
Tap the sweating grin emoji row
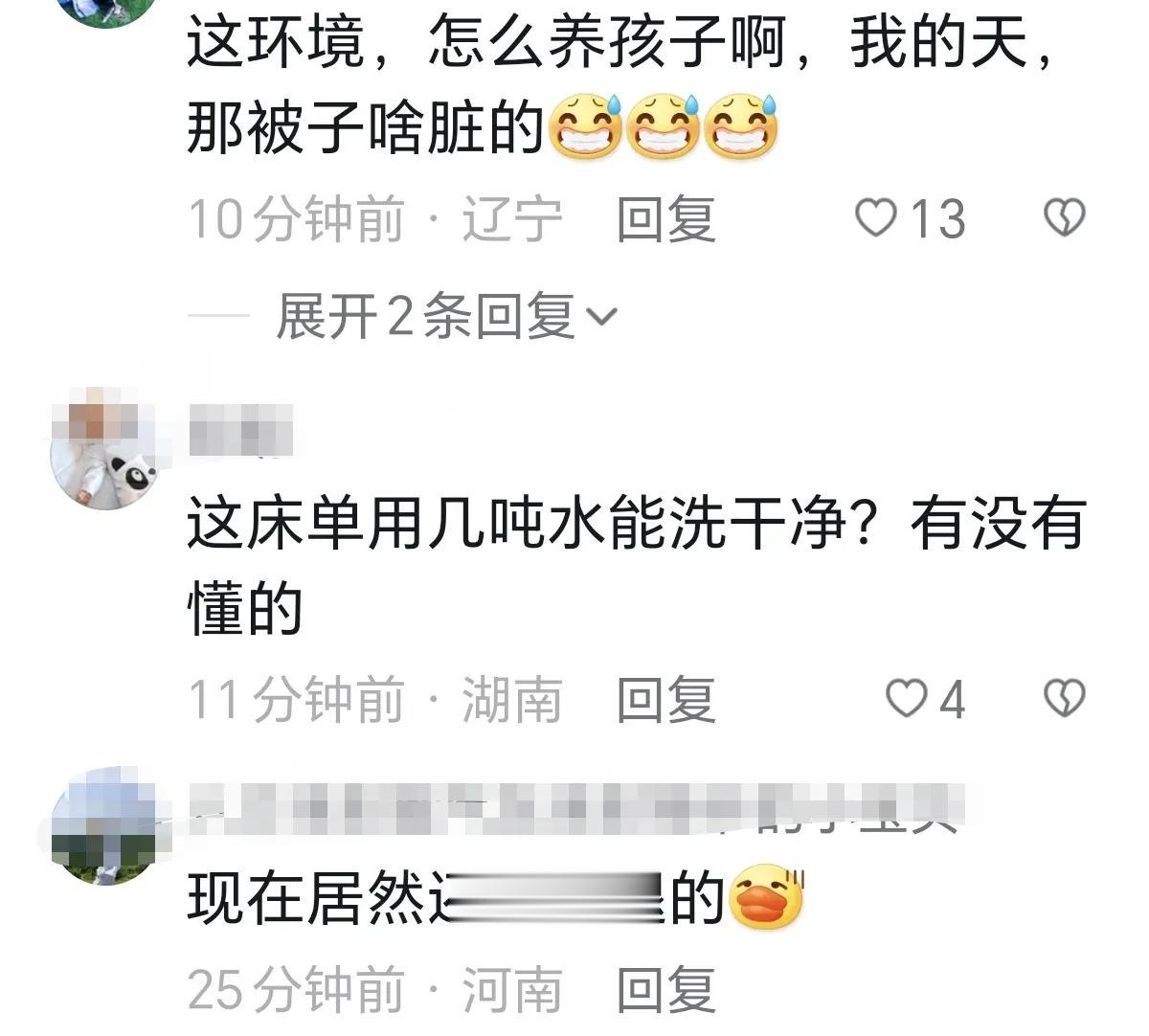pyautogui.click(x=663, y=125)
